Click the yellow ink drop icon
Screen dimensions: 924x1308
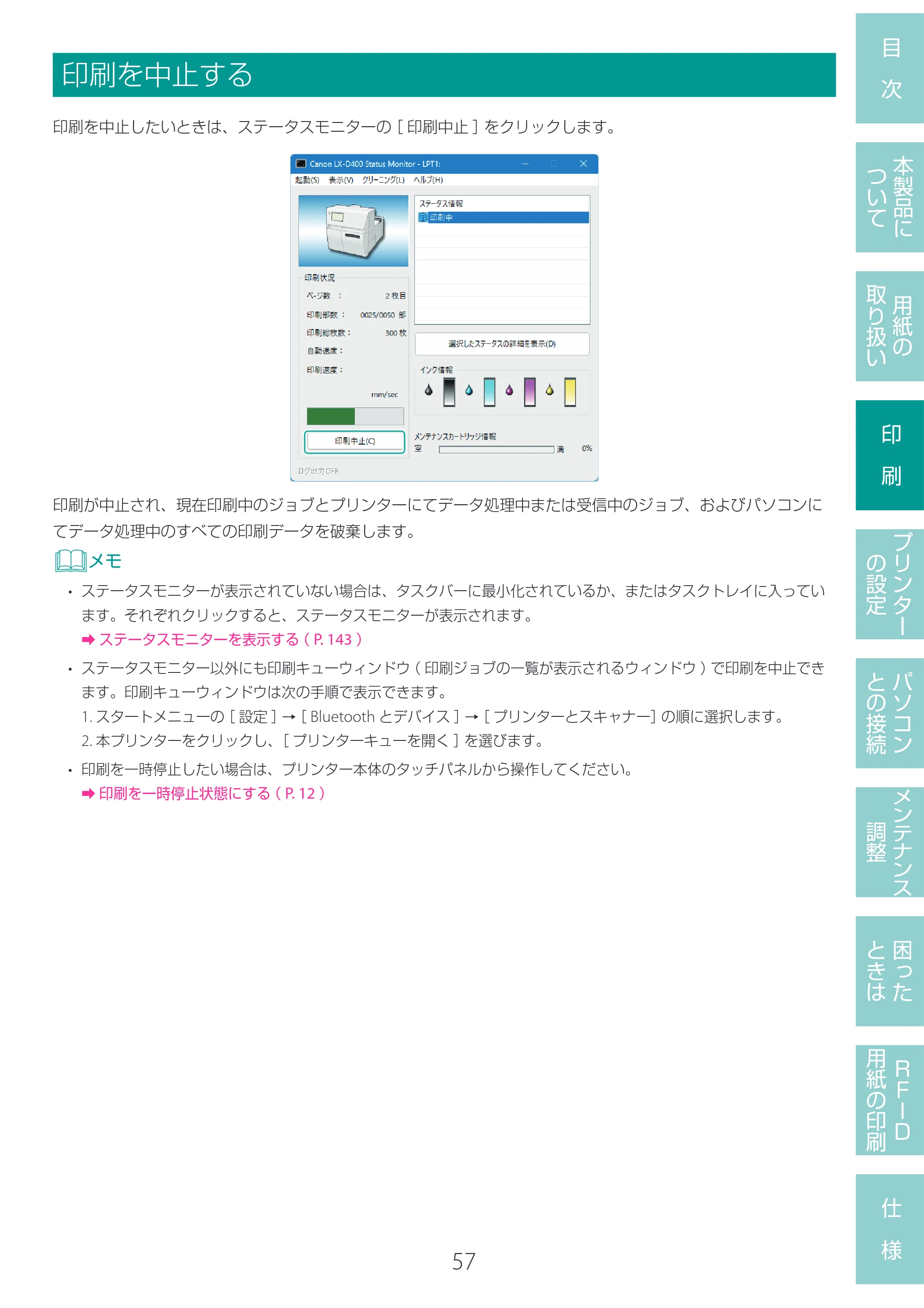(549, 390)
